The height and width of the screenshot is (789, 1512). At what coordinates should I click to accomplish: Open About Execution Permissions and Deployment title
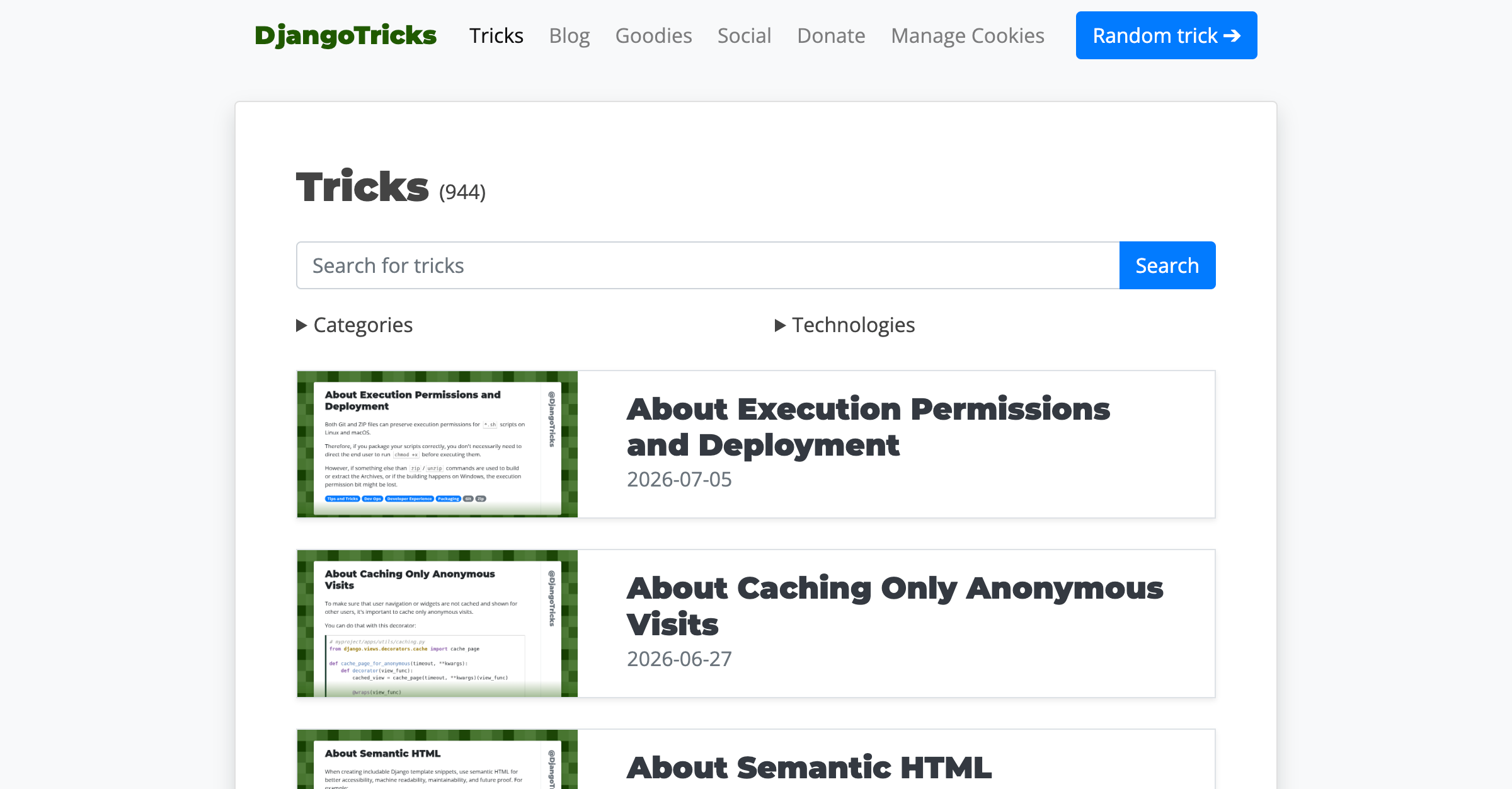click(x=868, y=427)
